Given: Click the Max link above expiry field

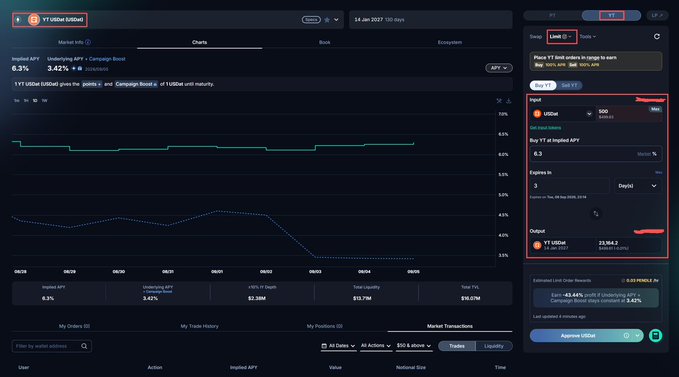Looking at the screenshot, I should click(x=658, y=172).
